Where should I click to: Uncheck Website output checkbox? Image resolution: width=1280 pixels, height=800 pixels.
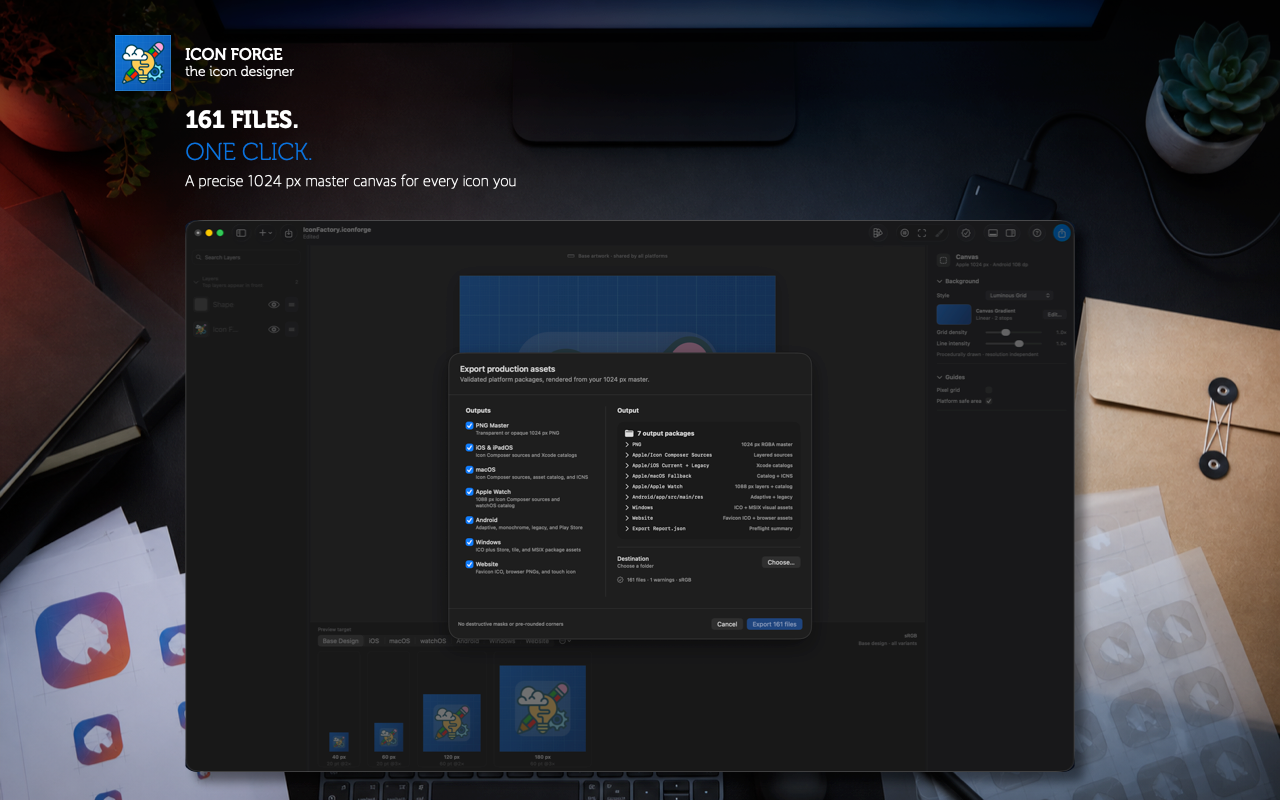[x=469, y=564]
